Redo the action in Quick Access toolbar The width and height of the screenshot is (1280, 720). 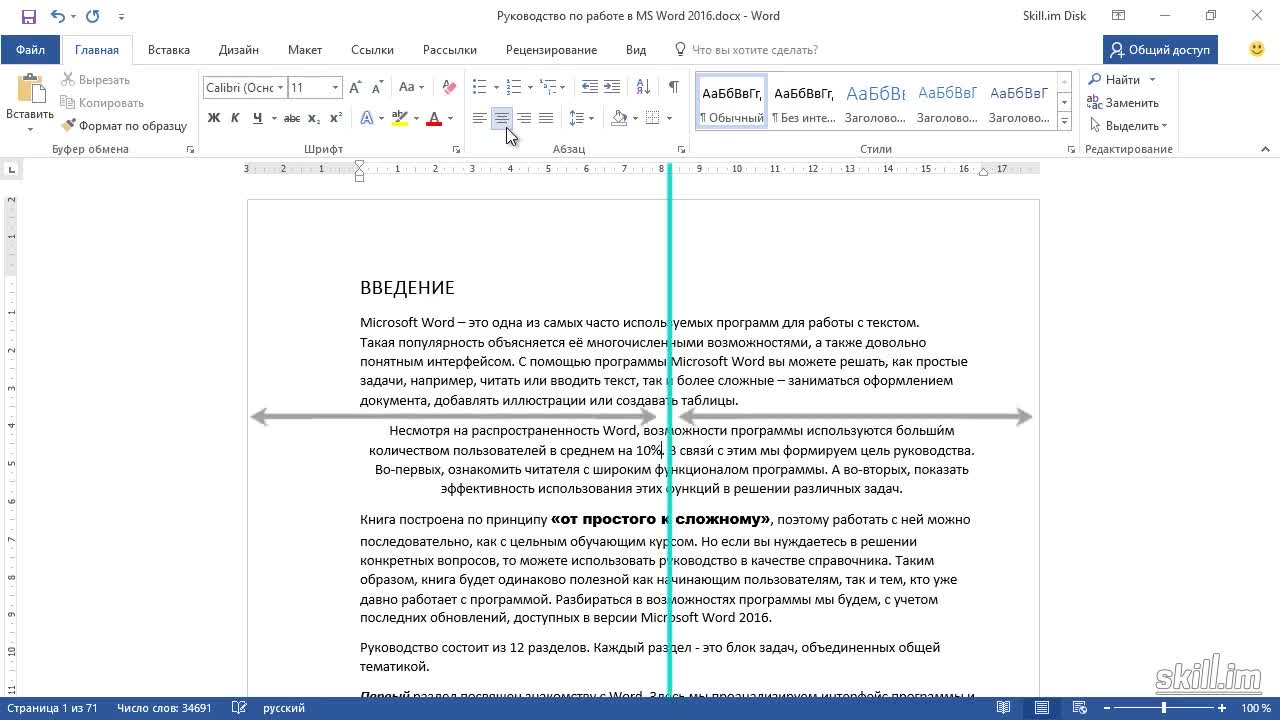pos(93,16)
